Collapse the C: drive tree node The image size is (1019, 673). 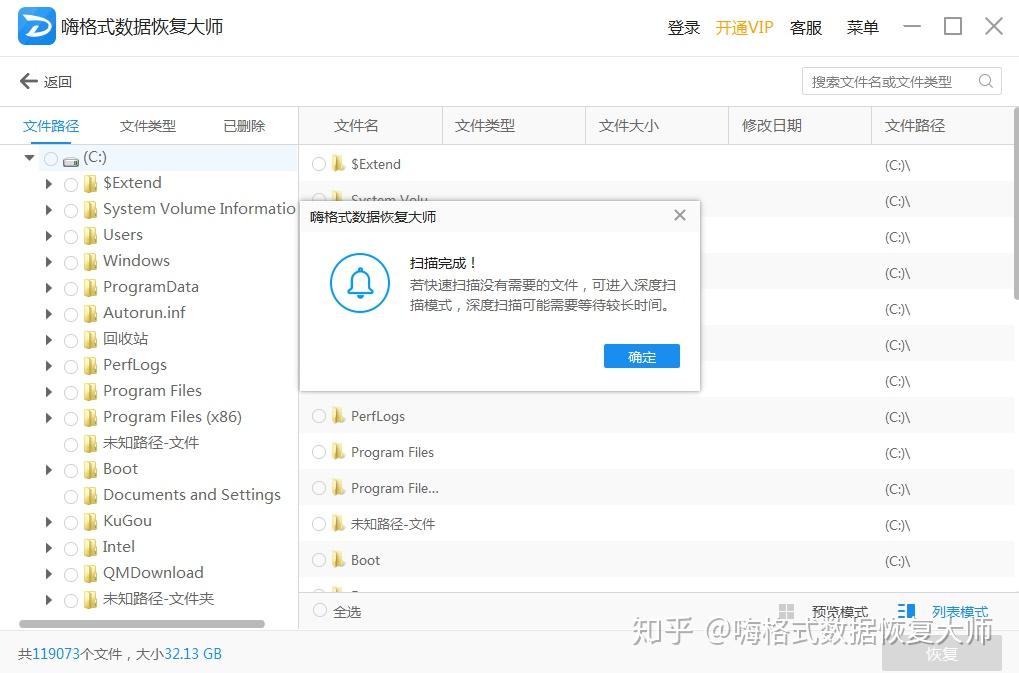(x=30, y=158)
